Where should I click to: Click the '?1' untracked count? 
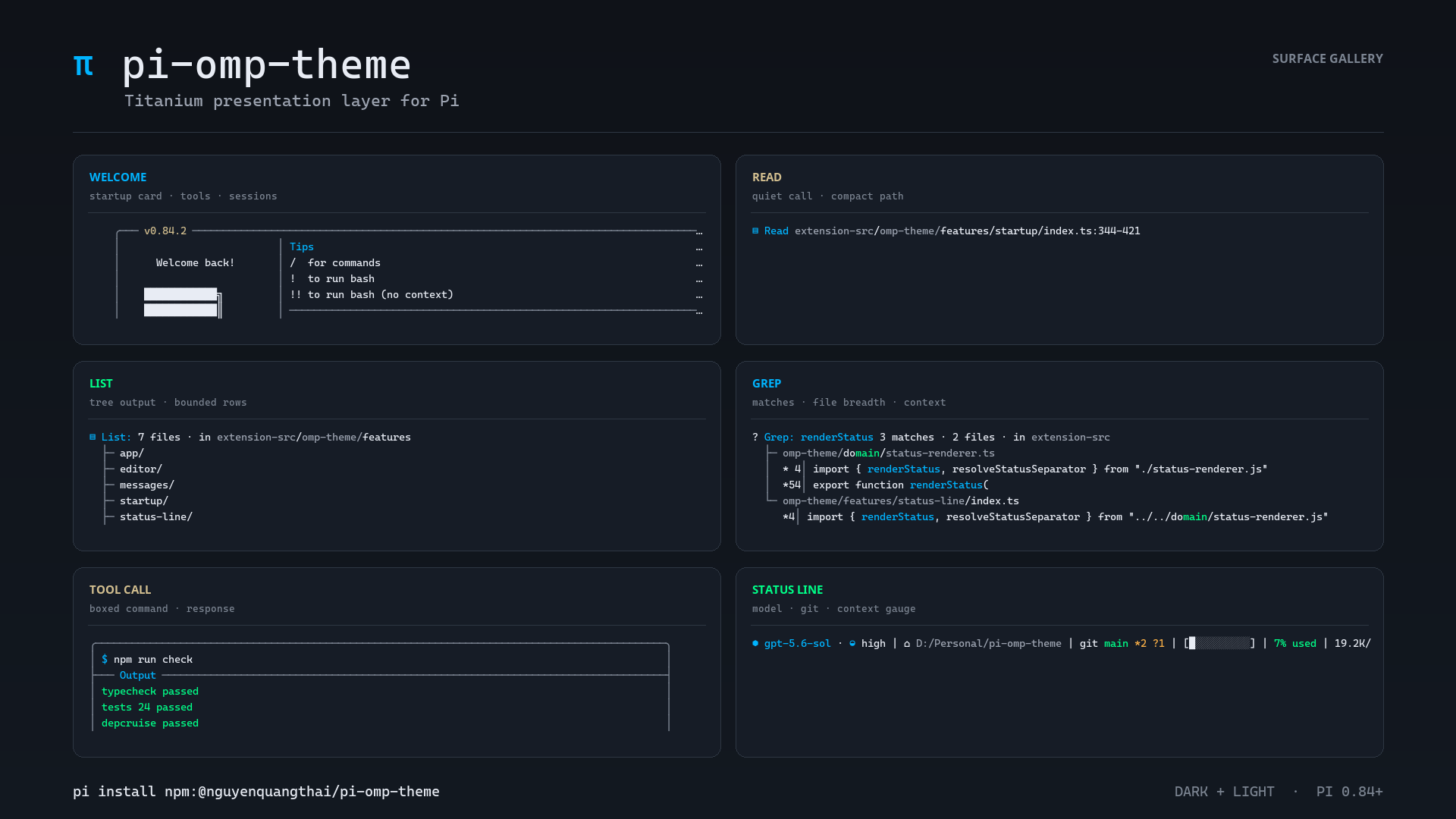1159,643
